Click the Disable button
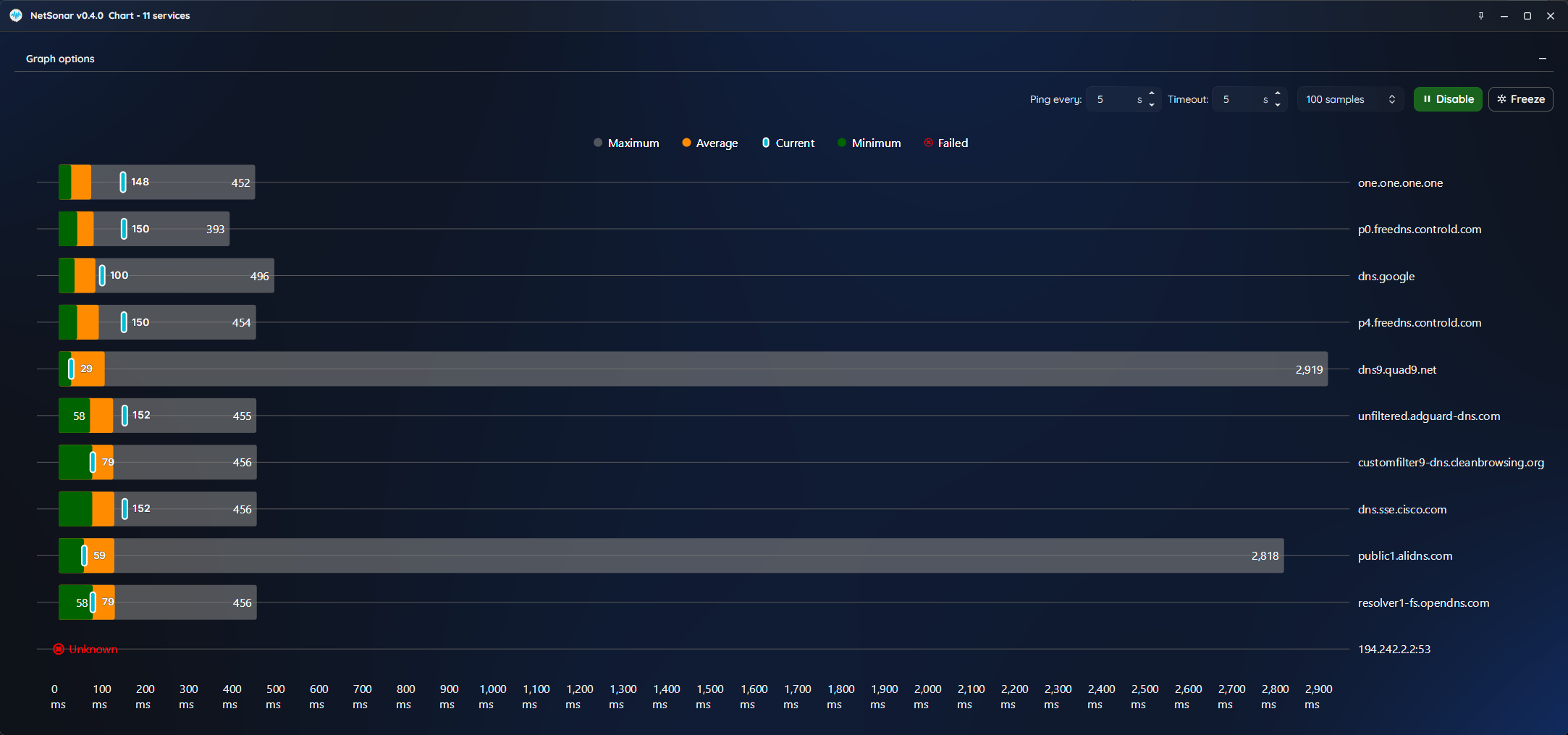 click(1448, 99)
